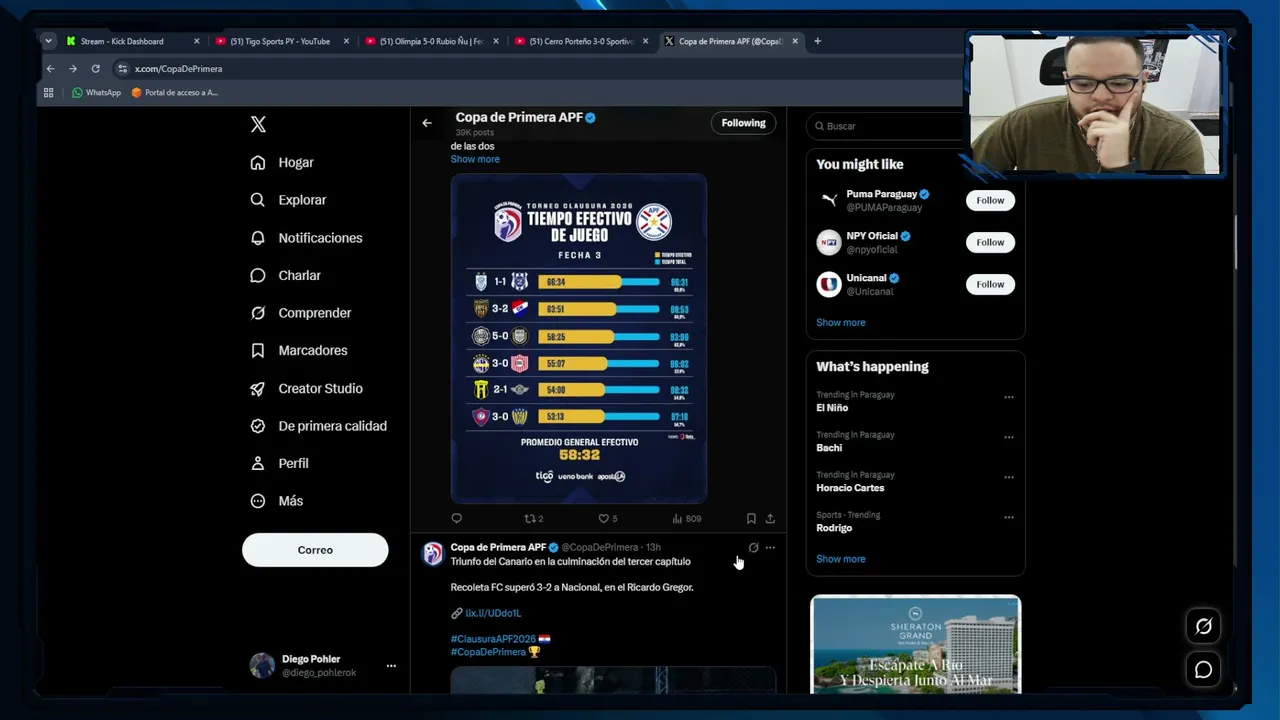This screenshot has height=720, width=1280.
Task: Open the Notificaciones bell icon
Action: tap(258, 238)
